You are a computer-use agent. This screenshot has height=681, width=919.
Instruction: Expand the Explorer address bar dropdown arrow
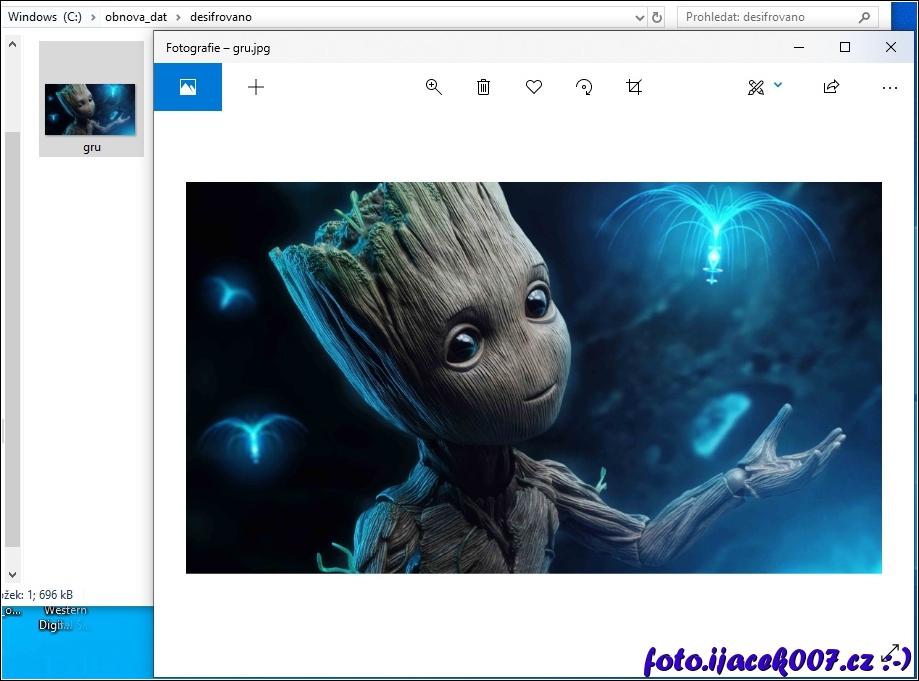coord(640,17)
